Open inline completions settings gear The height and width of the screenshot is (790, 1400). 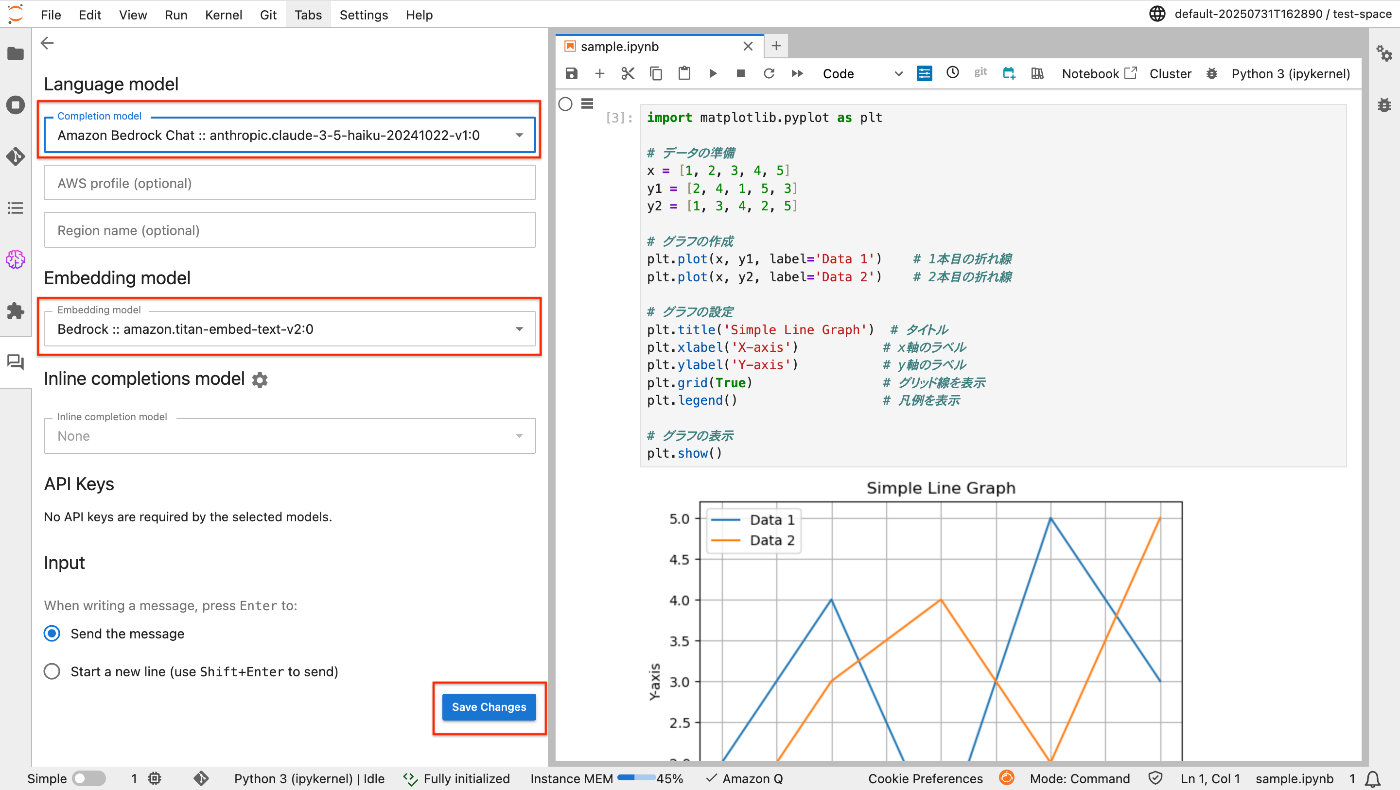[260, 380]
